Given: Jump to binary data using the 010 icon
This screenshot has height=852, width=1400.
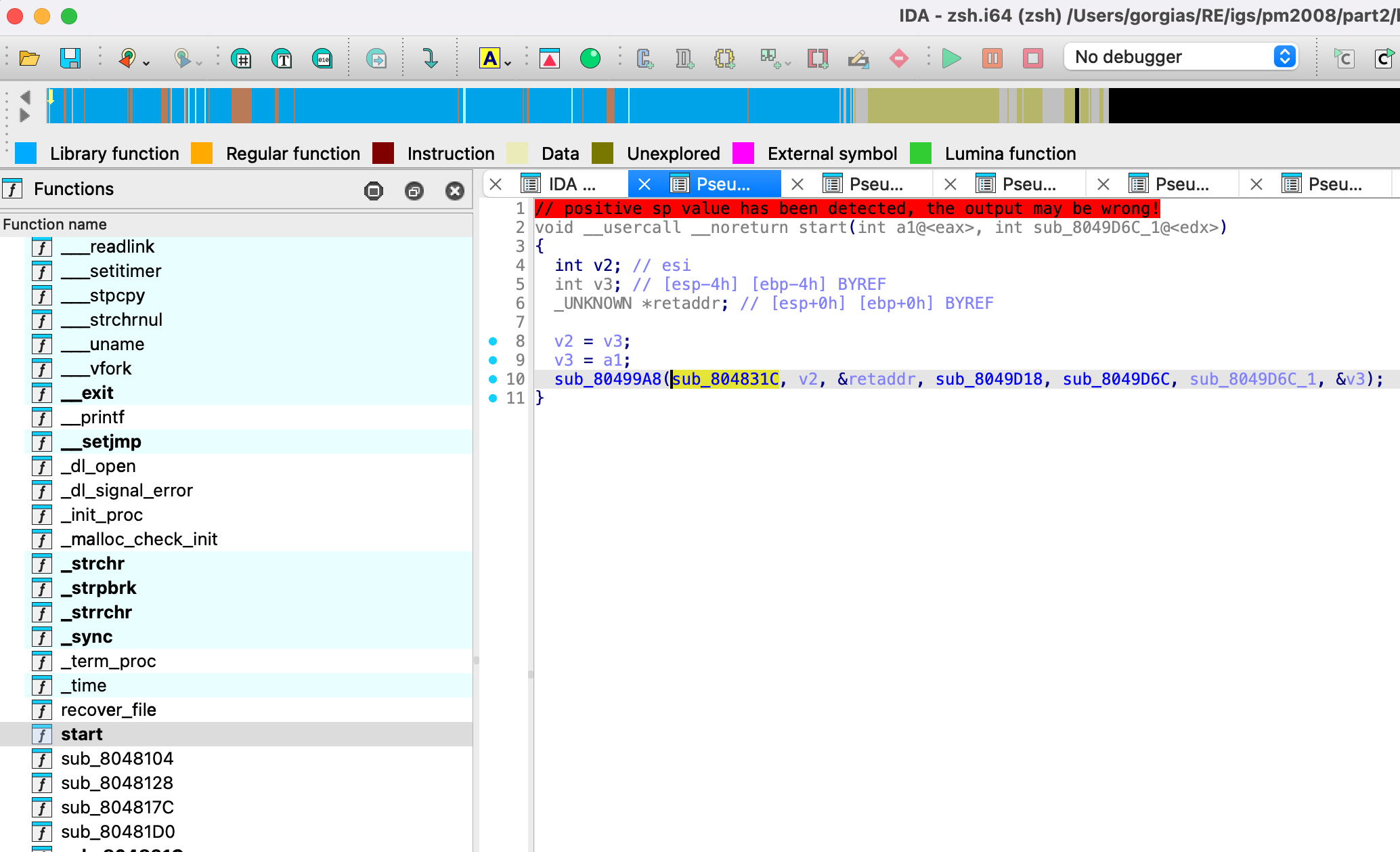Looking at the screenshot, I should (x=322, y=58).
